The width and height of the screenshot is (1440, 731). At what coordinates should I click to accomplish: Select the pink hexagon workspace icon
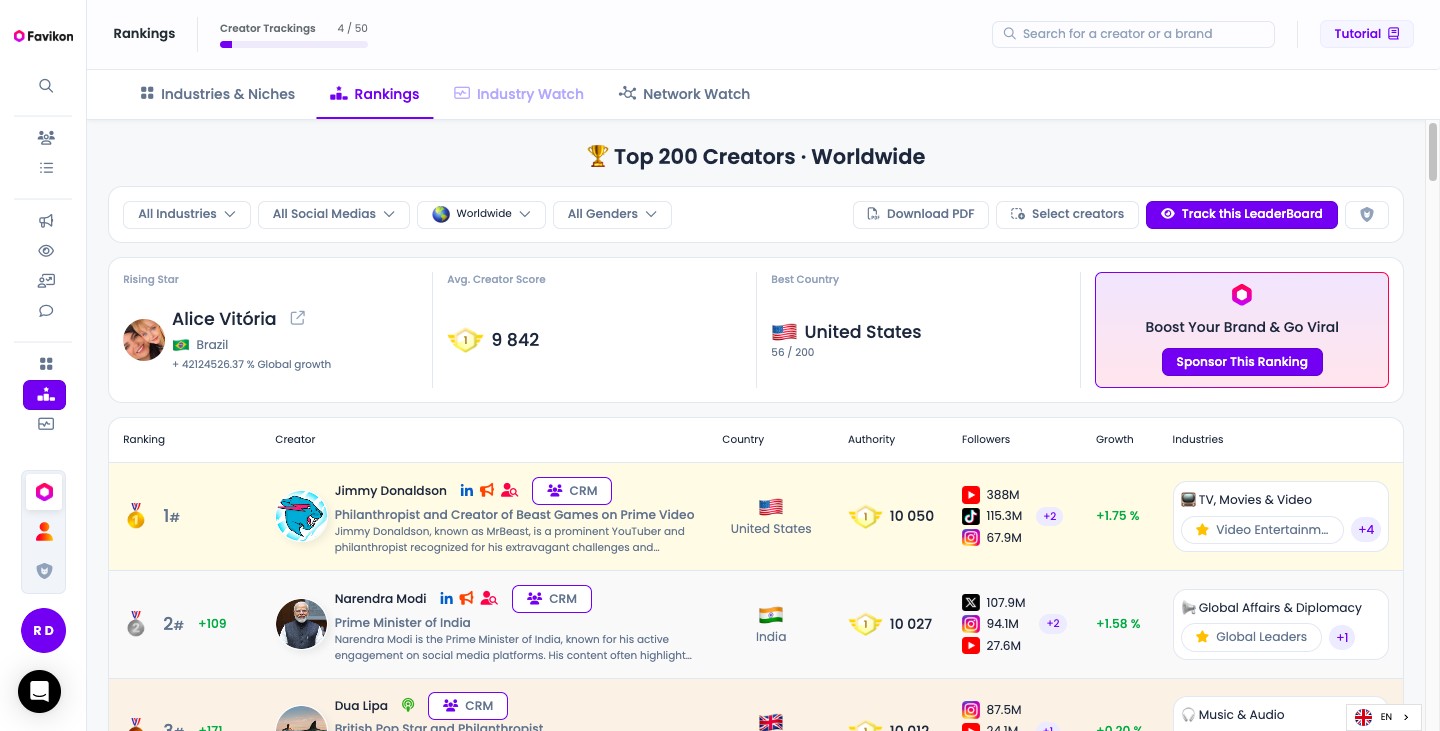click(x=44, y=492)
